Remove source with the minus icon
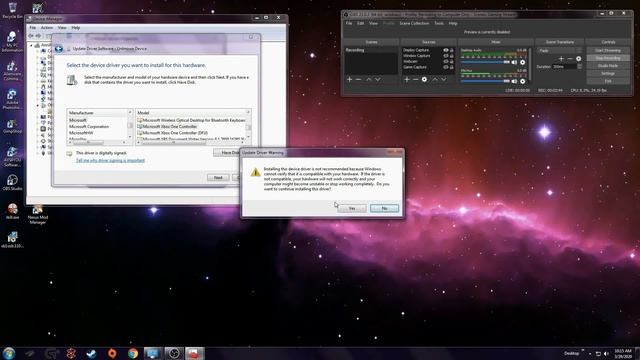 pyautogui.click(x=416, y=80)
